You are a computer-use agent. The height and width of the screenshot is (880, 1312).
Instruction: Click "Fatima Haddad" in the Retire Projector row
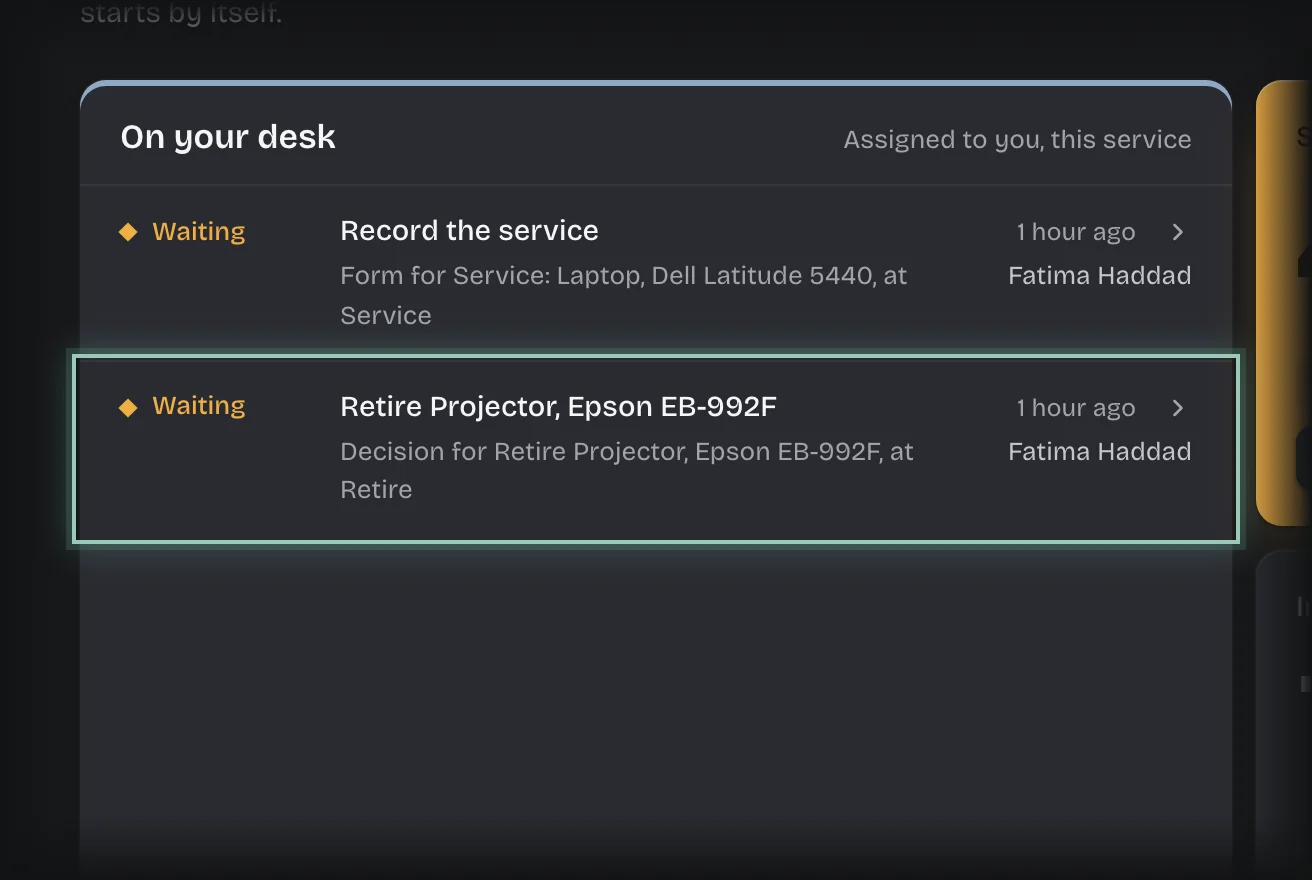pyautogui.click(x=1099, y=452)
